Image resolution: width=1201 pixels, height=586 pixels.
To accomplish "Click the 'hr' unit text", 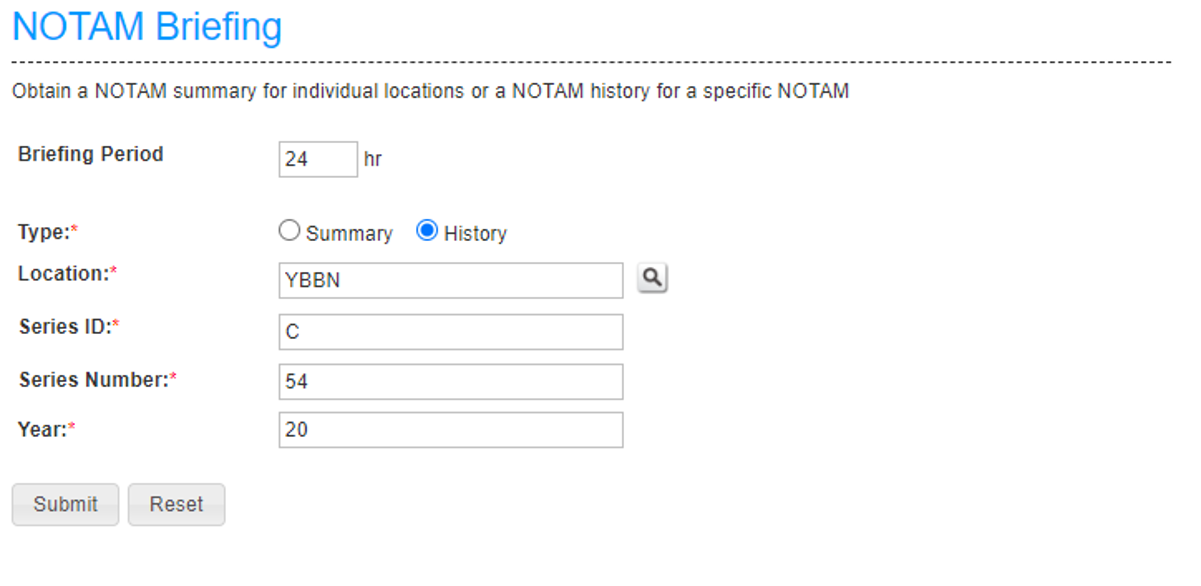I will [x=373, y=159].
